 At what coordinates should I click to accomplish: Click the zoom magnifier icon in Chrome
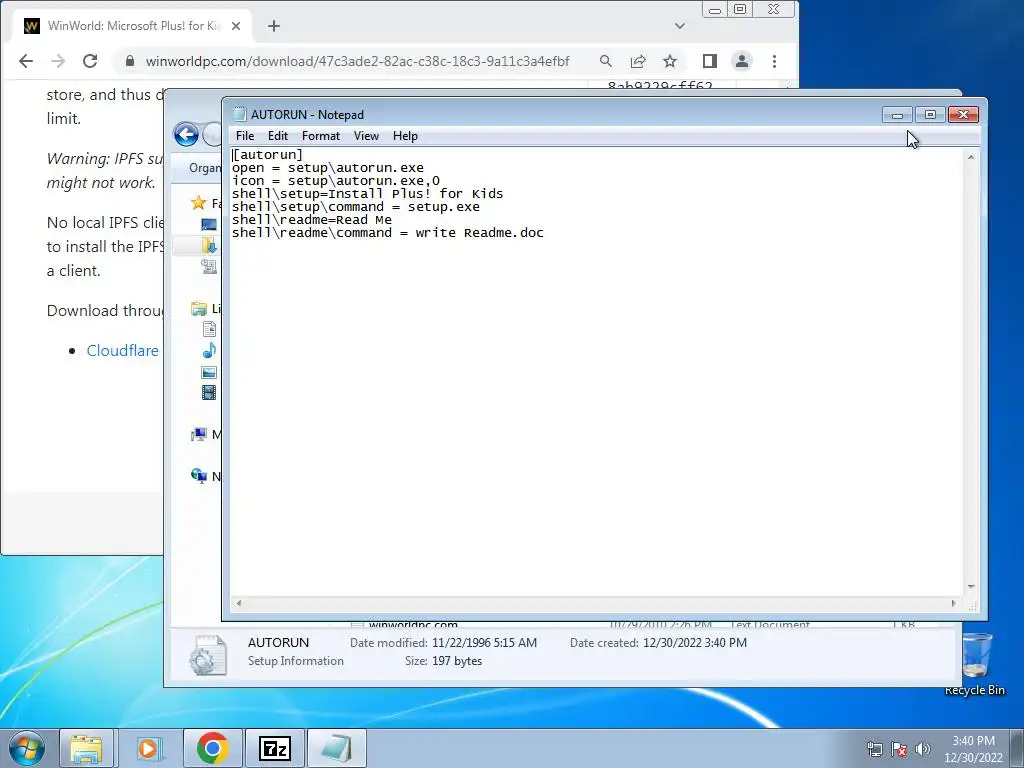pos(606,61)
